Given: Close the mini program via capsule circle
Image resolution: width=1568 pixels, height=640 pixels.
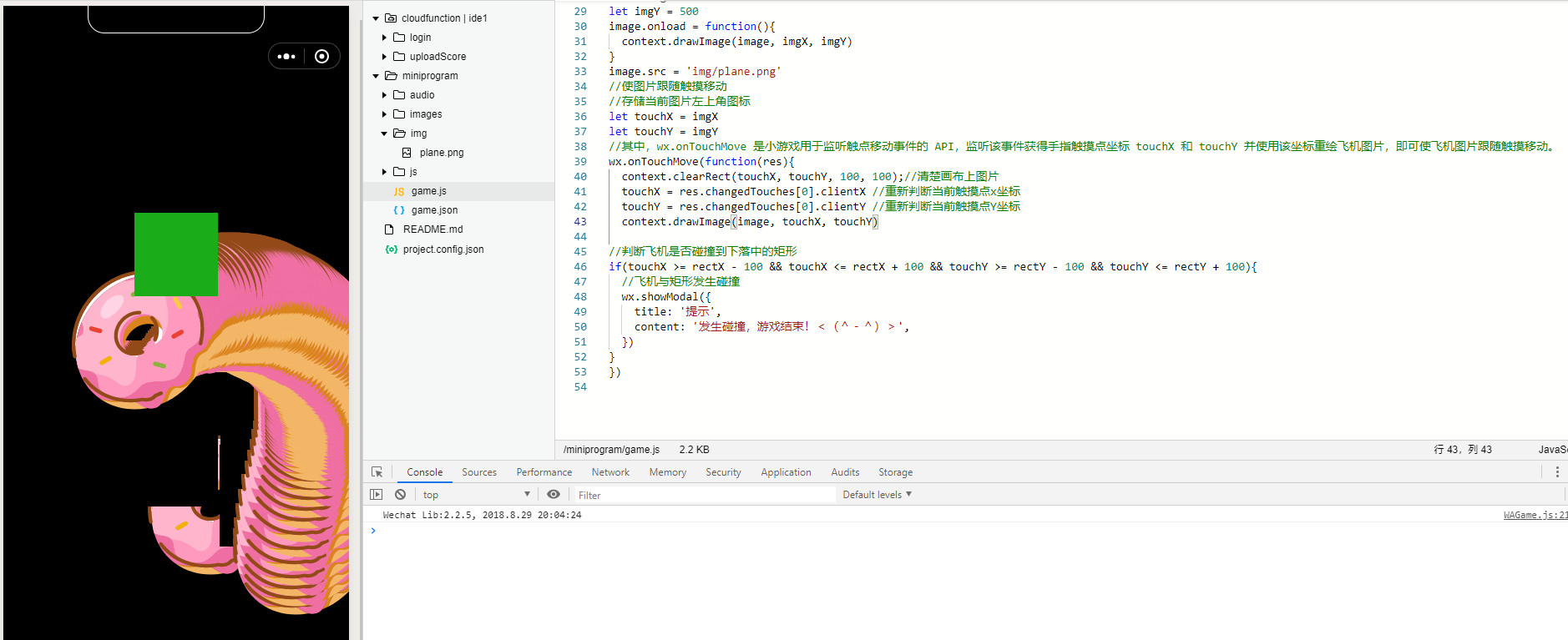Looking at the screenshot, I should [322, 57].
